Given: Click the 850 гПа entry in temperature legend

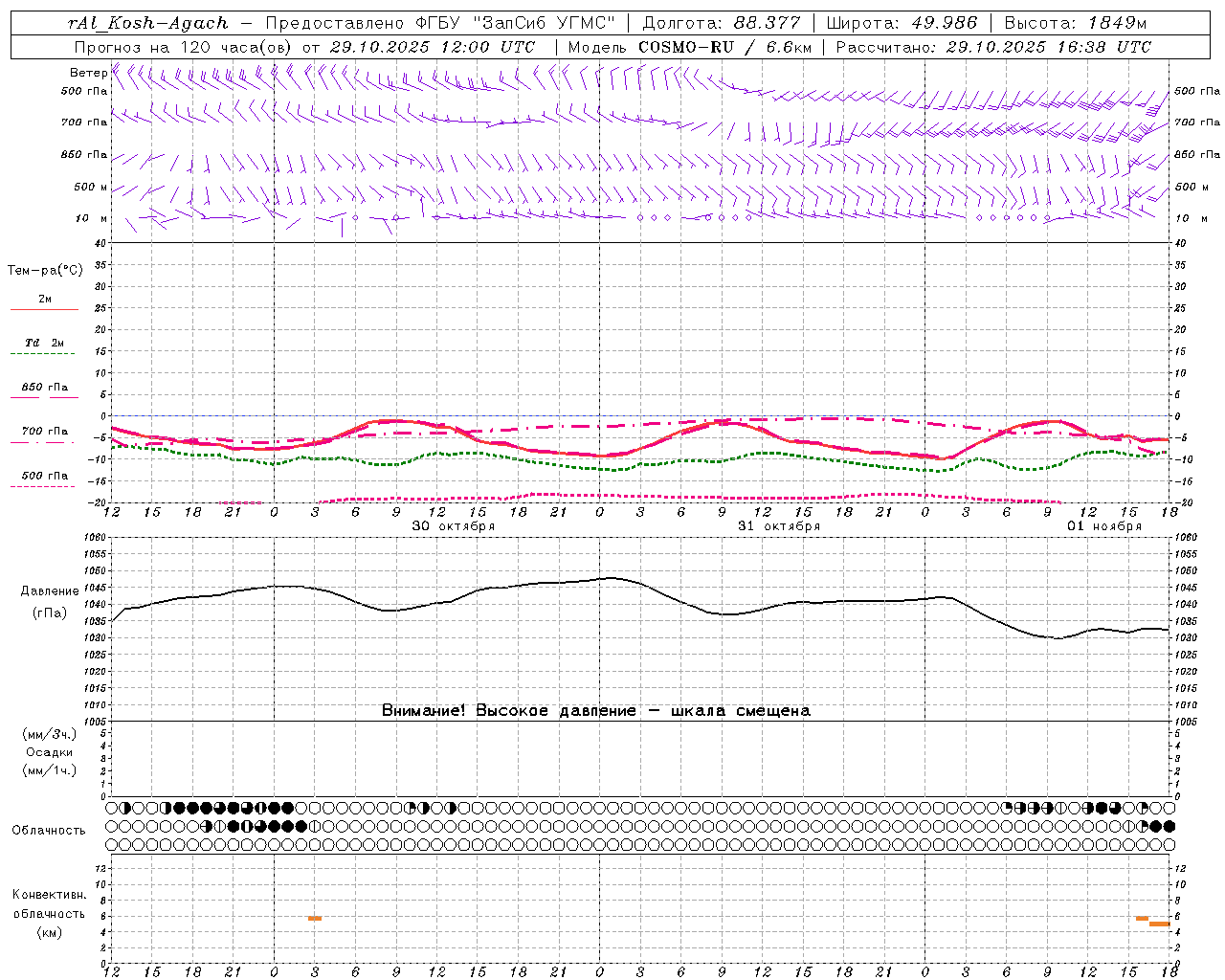Looking at the screenshot, I should point(45,388).
